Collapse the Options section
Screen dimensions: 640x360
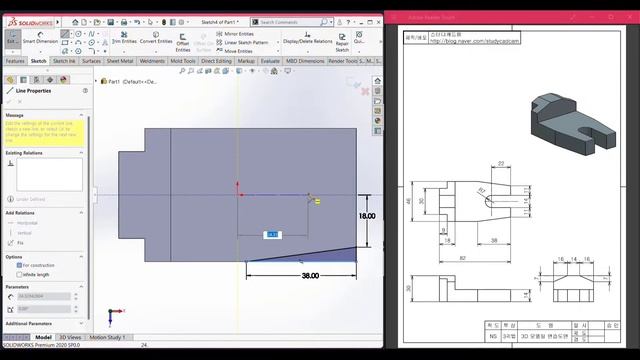tap(81, 257)
